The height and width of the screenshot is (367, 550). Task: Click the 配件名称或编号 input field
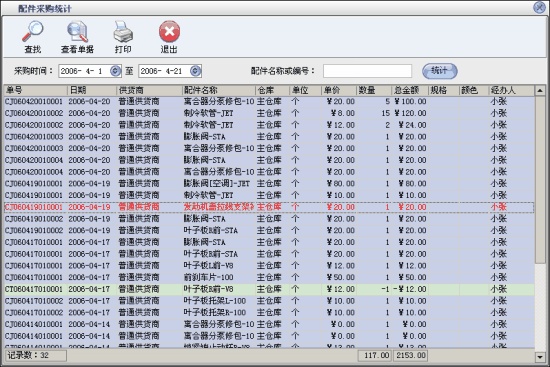point(367,71)
